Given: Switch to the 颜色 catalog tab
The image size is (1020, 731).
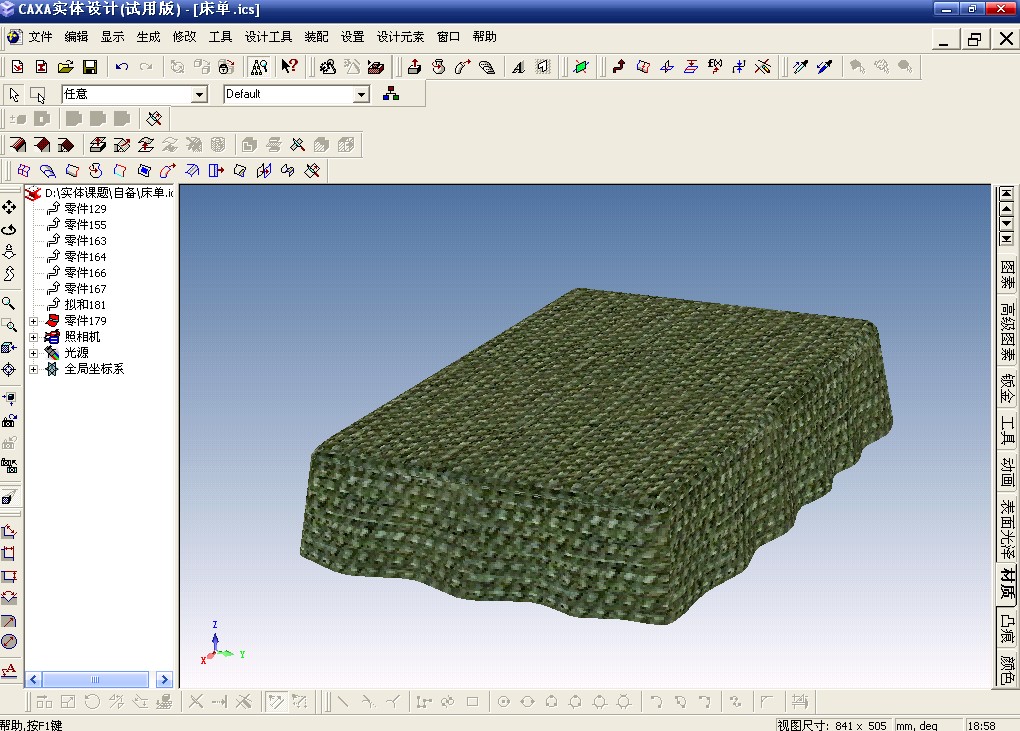Looking at the screenshot, I should click(1007, 670).
